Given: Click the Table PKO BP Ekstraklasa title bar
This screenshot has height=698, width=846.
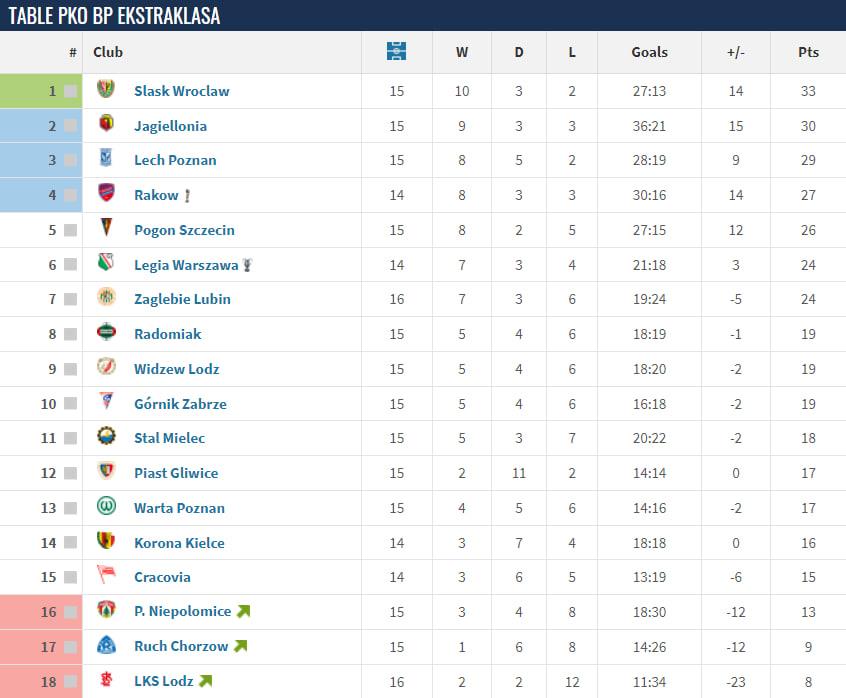Looking at the screenshot, I should pos(114,15).
